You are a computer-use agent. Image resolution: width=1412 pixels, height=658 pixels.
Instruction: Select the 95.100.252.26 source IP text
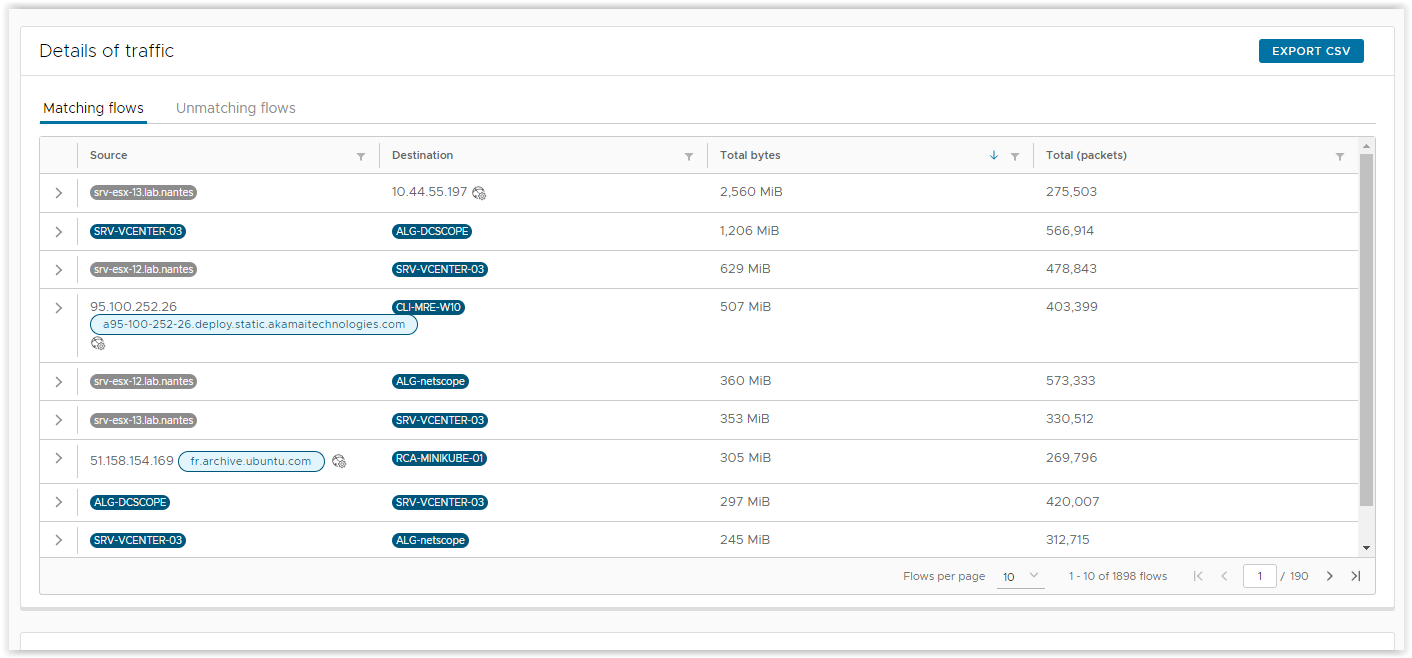click(x=133, y=307)
